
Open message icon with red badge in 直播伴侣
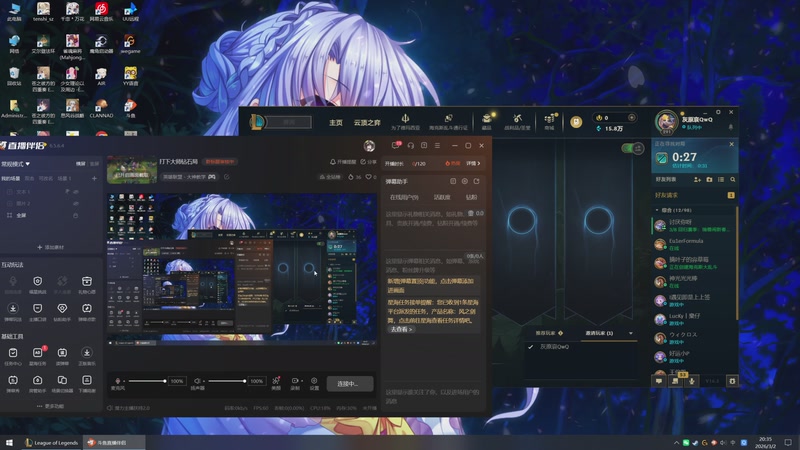pyautogui.click(x=396, y=145)
